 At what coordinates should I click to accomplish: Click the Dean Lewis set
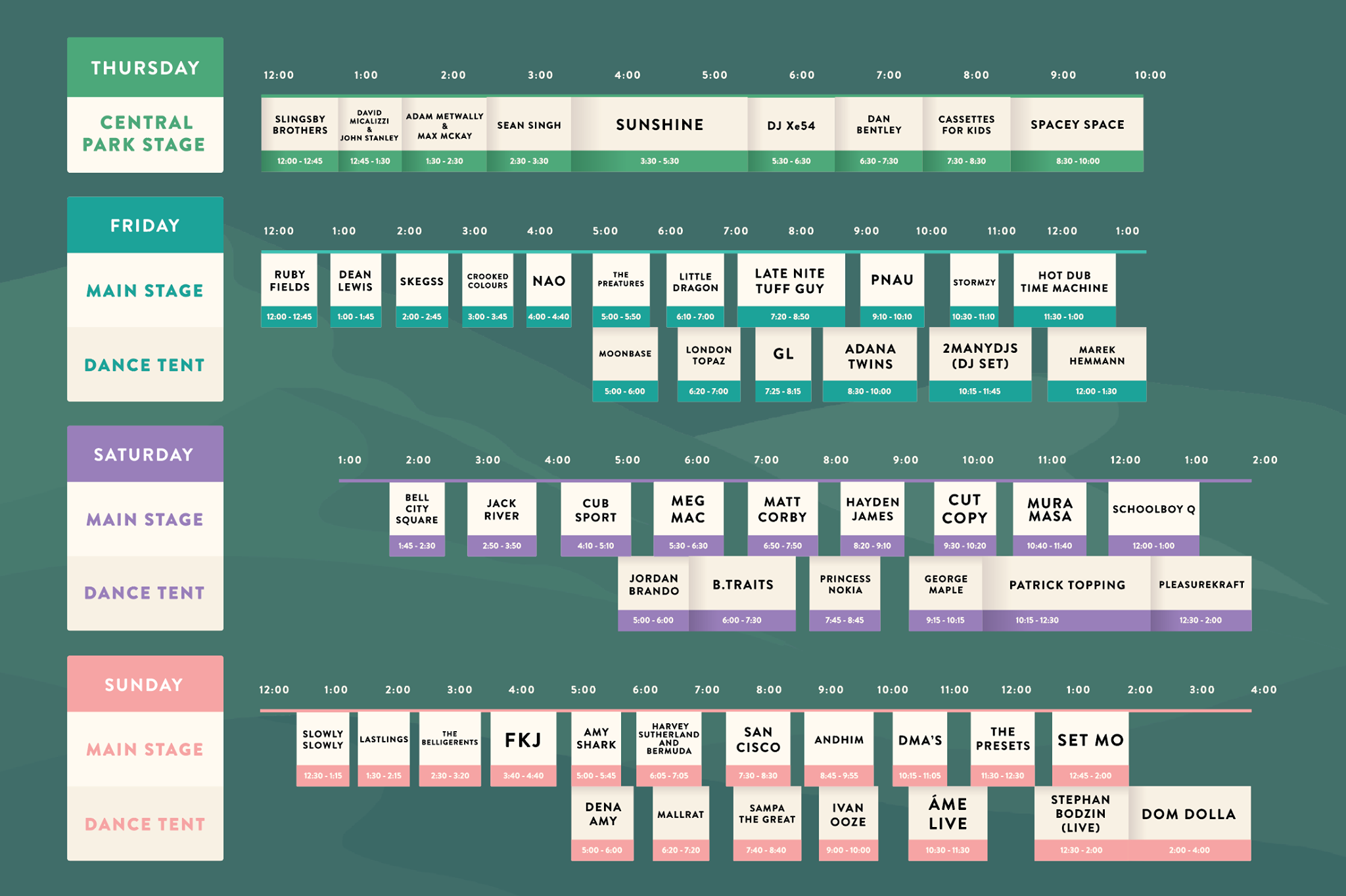[356, 290]
